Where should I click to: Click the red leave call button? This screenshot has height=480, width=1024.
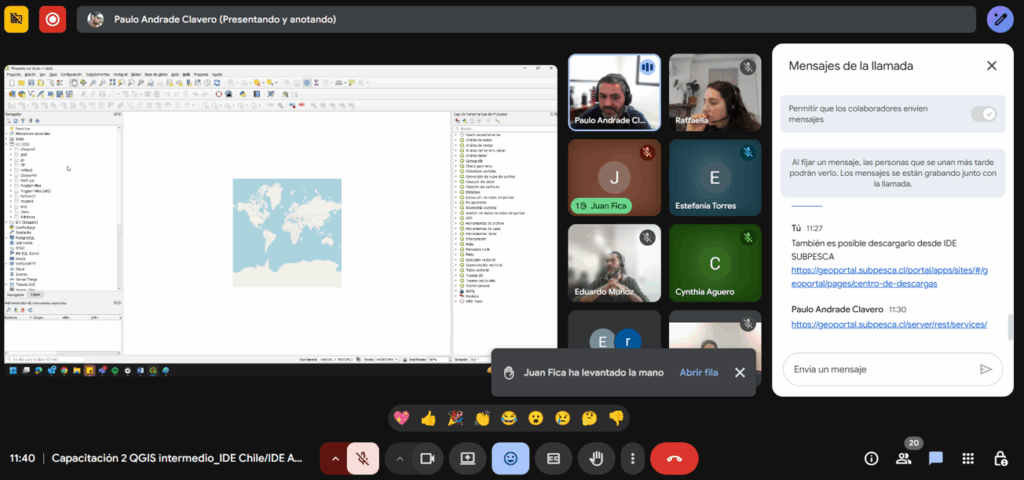[674, 458]
